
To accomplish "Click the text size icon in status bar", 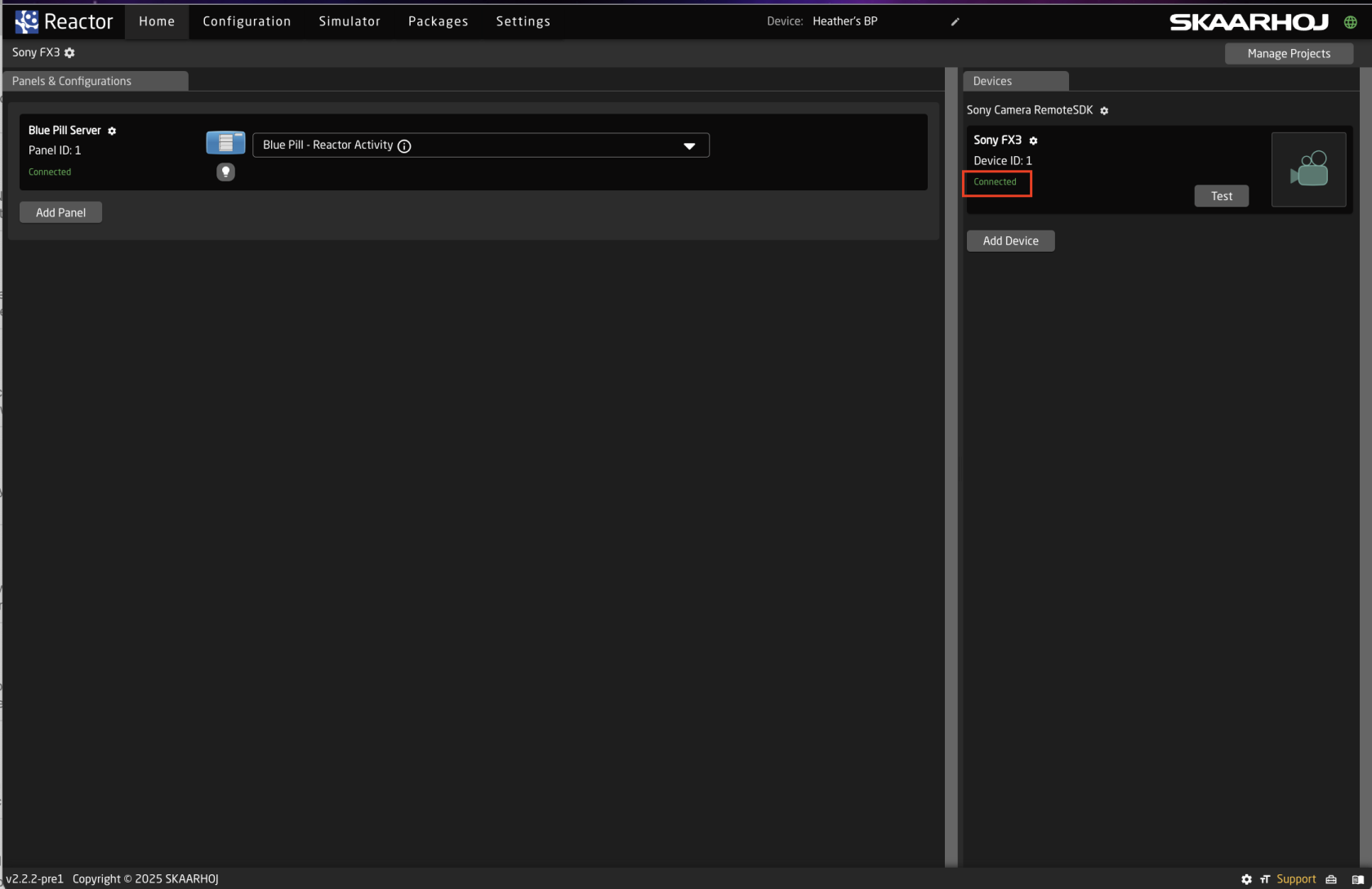I will pos(1265,879).
